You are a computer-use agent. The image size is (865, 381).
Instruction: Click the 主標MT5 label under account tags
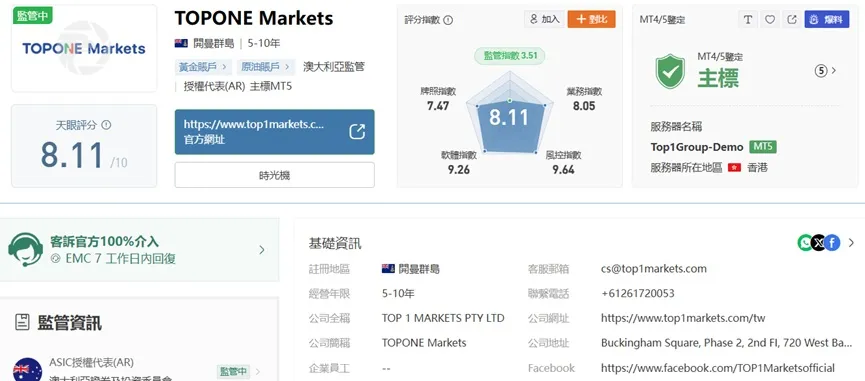click(271, 87)
